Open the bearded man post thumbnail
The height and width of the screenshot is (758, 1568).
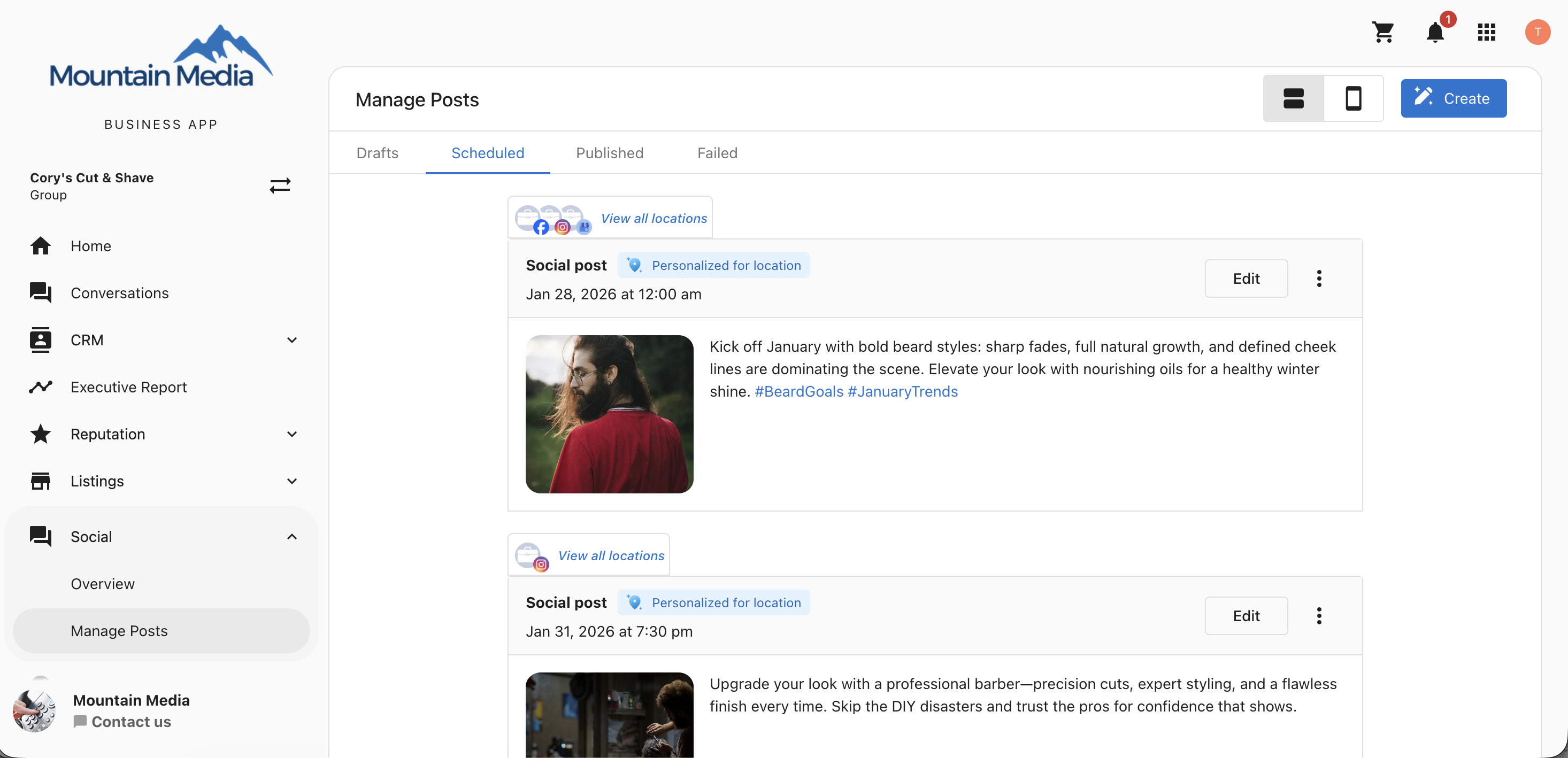pyautogui.click(x=609, y=414)
